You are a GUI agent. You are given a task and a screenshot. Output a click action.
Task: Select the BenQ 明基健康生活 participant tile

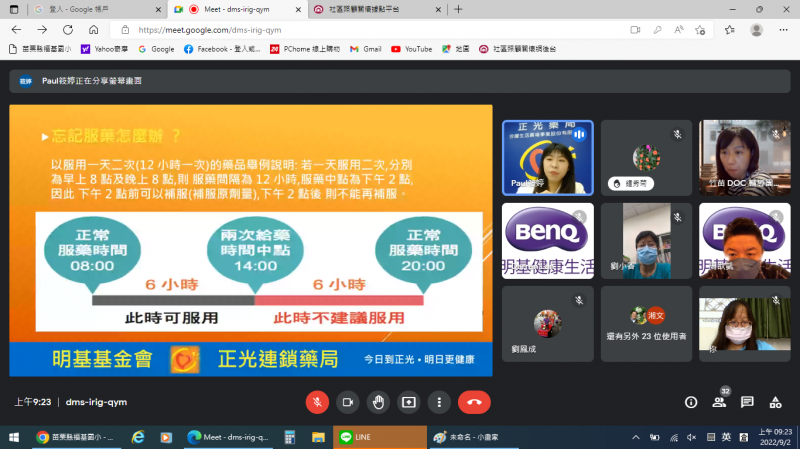(x=547, y=241)
